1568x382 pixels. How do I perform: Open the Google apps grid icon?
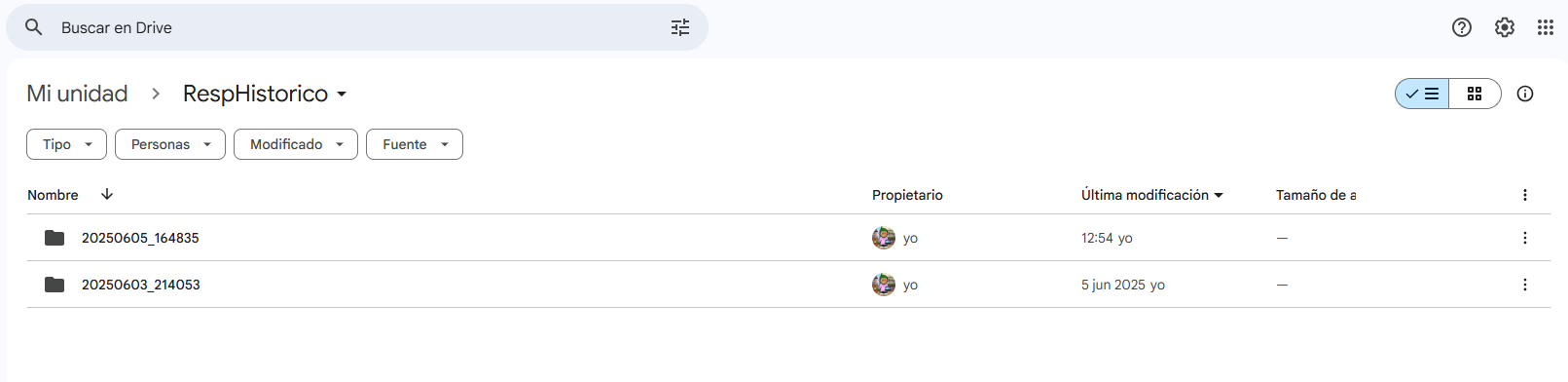pos(1546,27)
